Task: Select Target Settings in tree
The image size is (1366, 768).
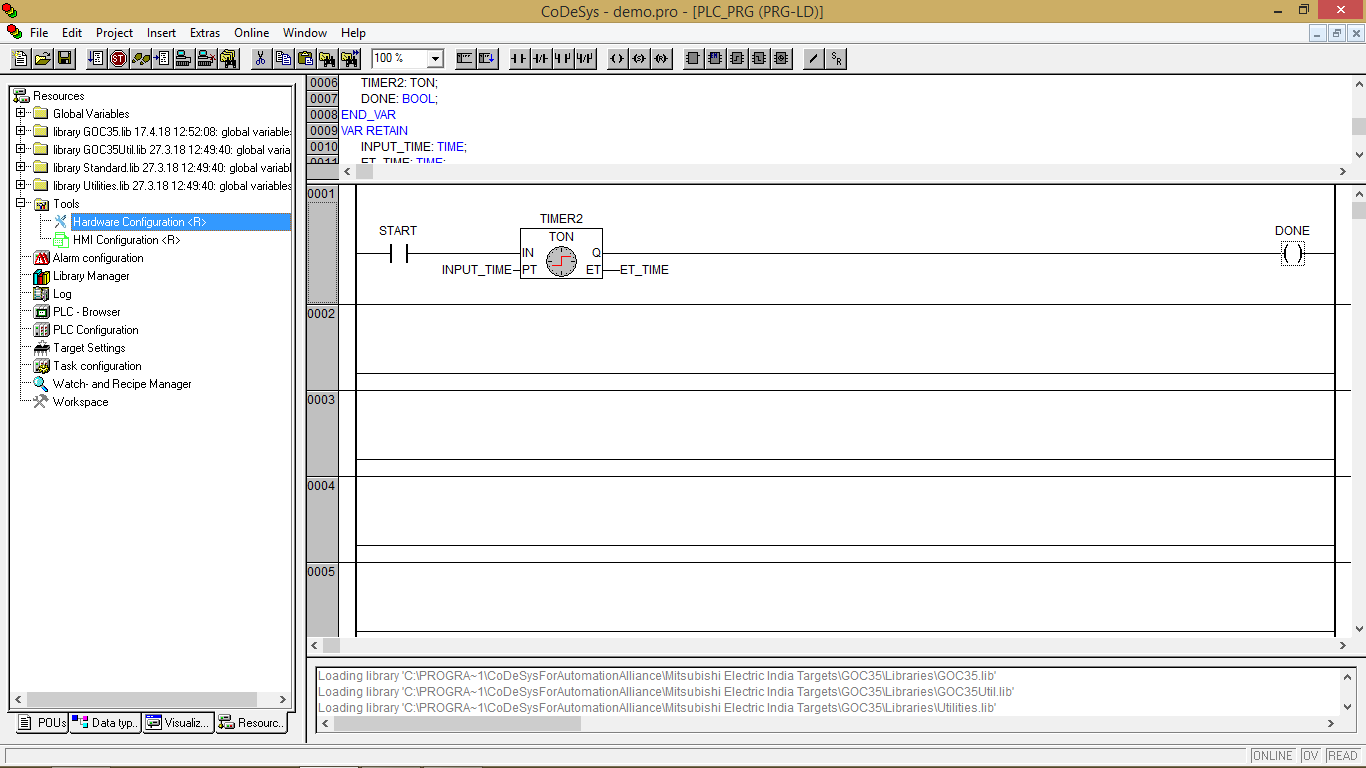Action: (x=89, y=348)
